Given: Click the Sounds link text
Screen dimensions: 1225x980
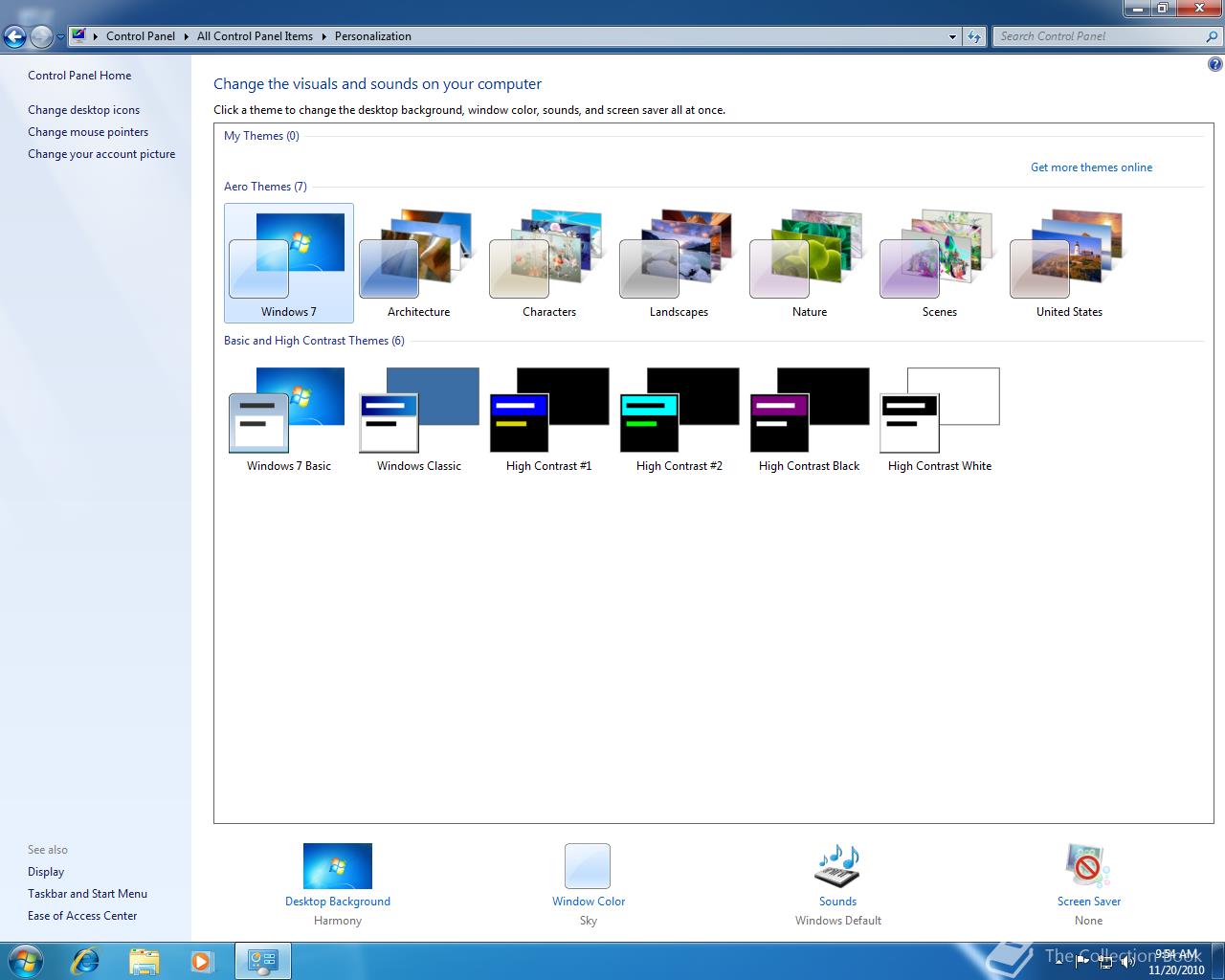Looking at the screenshot, I should (837, 902).
